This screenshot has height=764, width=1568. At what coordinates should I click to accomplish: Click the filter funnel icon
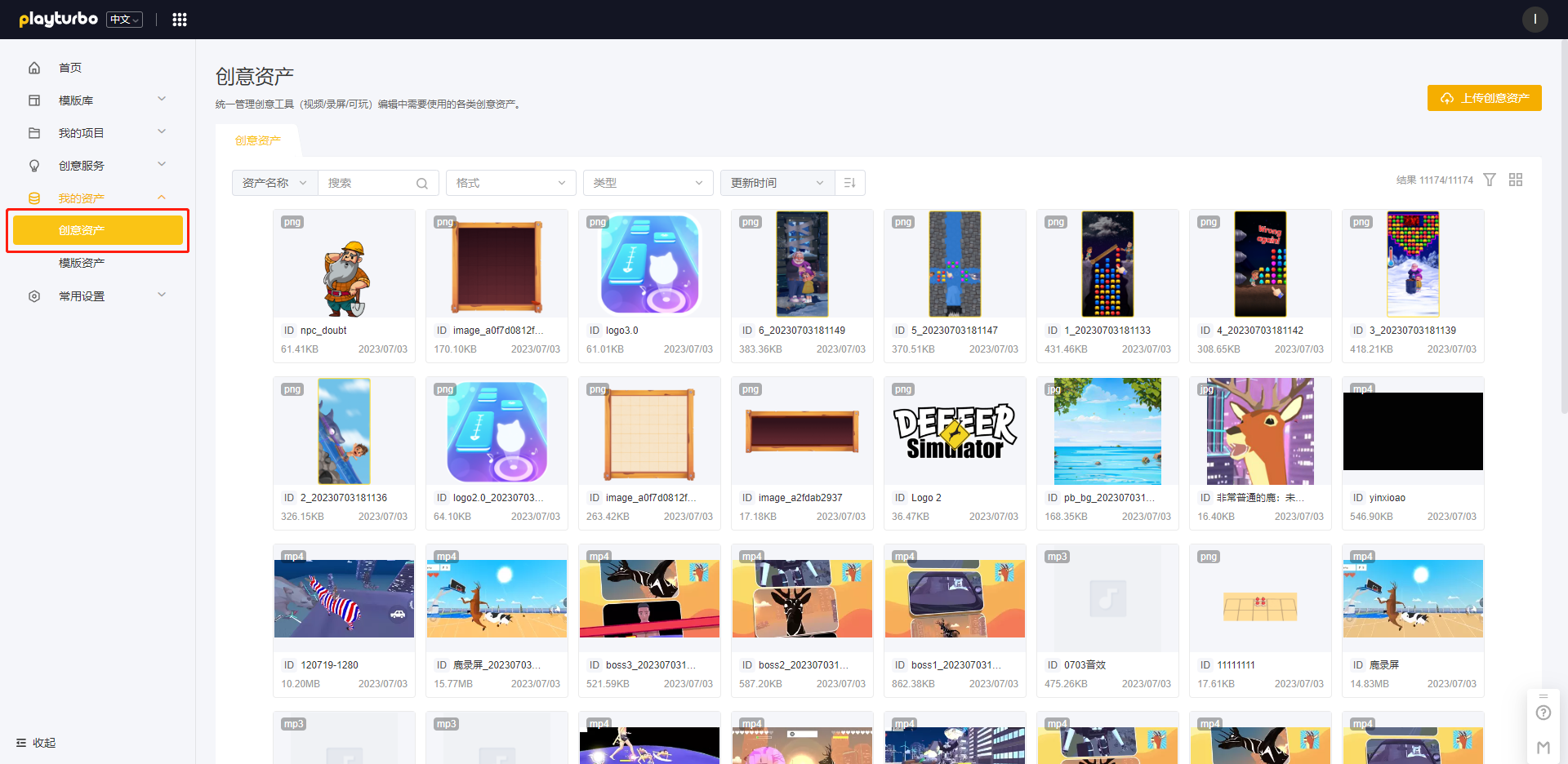(x=1490, y=180)
